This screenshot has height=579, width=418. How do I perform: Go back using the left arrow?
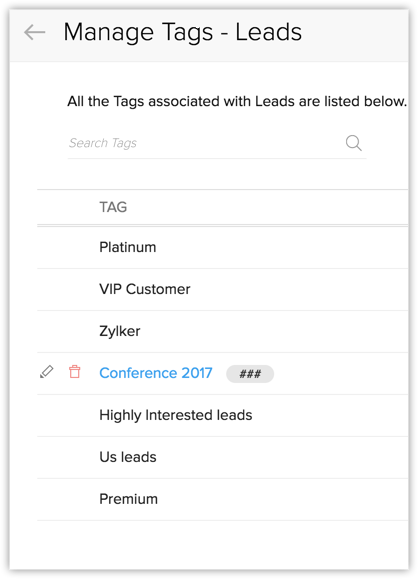[35, 32]
